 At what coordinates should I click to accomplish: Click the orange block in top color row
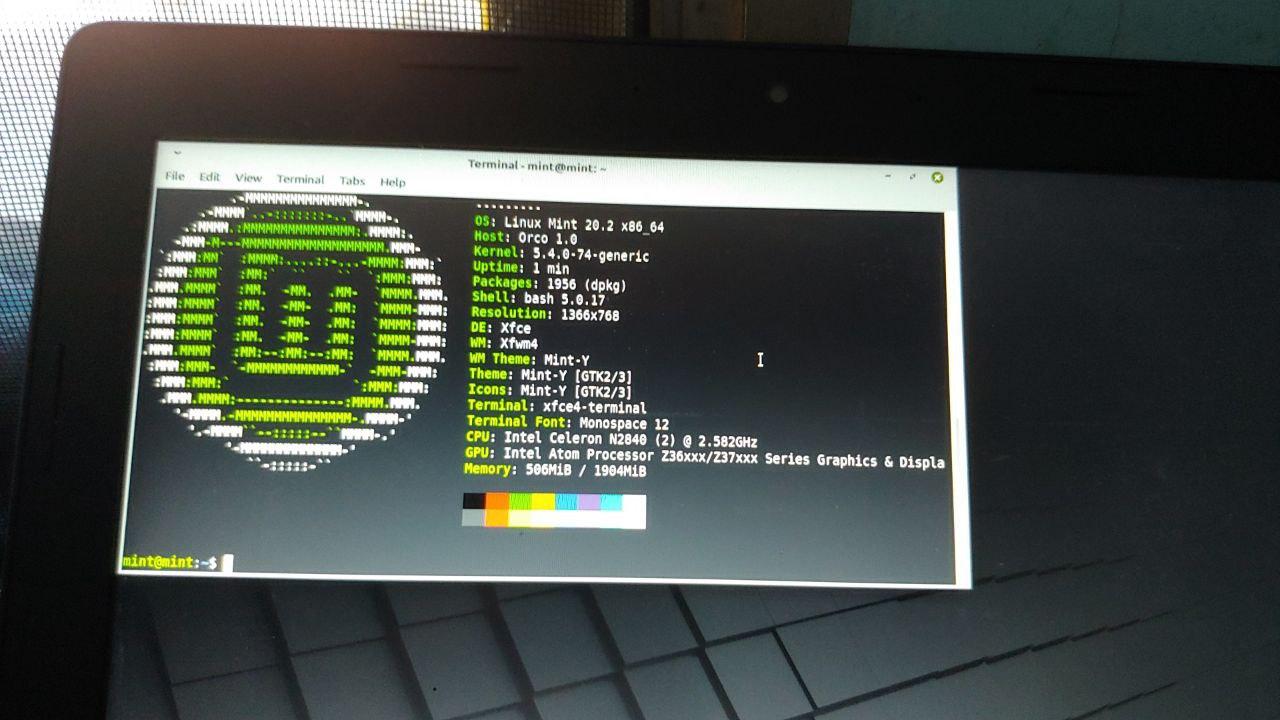(x=497, y=501)
